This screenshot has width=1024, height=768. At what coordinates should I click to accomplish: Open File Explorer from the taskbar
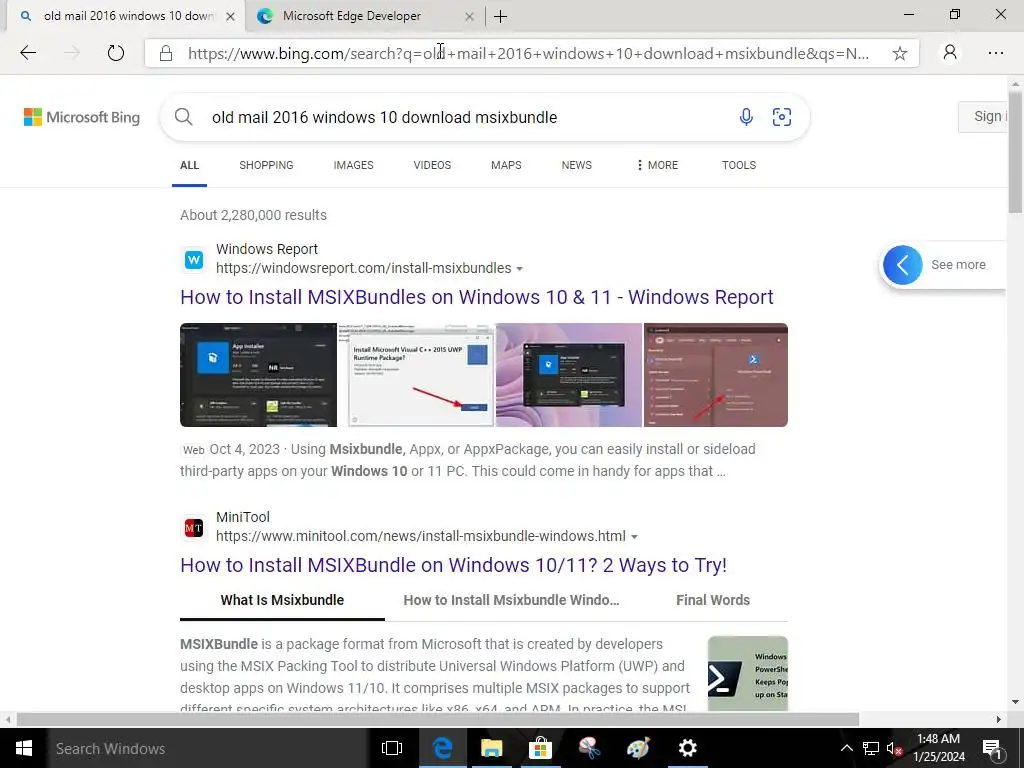pos(492,748)
